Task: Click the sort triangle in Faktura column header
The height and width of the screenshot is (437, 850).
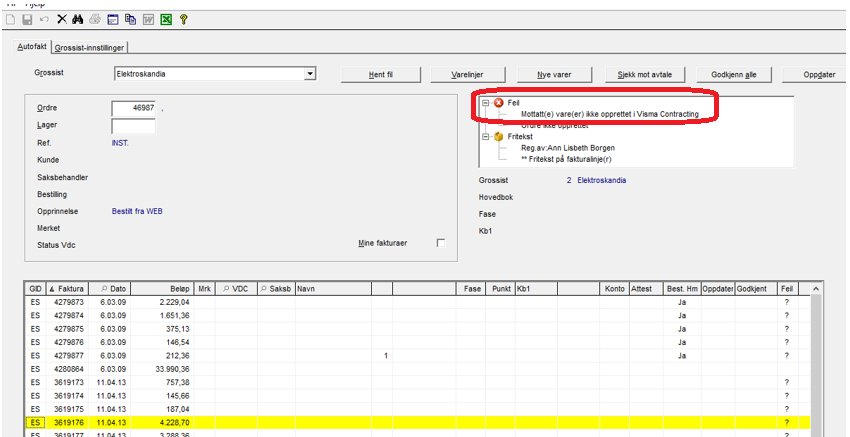Action: (51, 289)
